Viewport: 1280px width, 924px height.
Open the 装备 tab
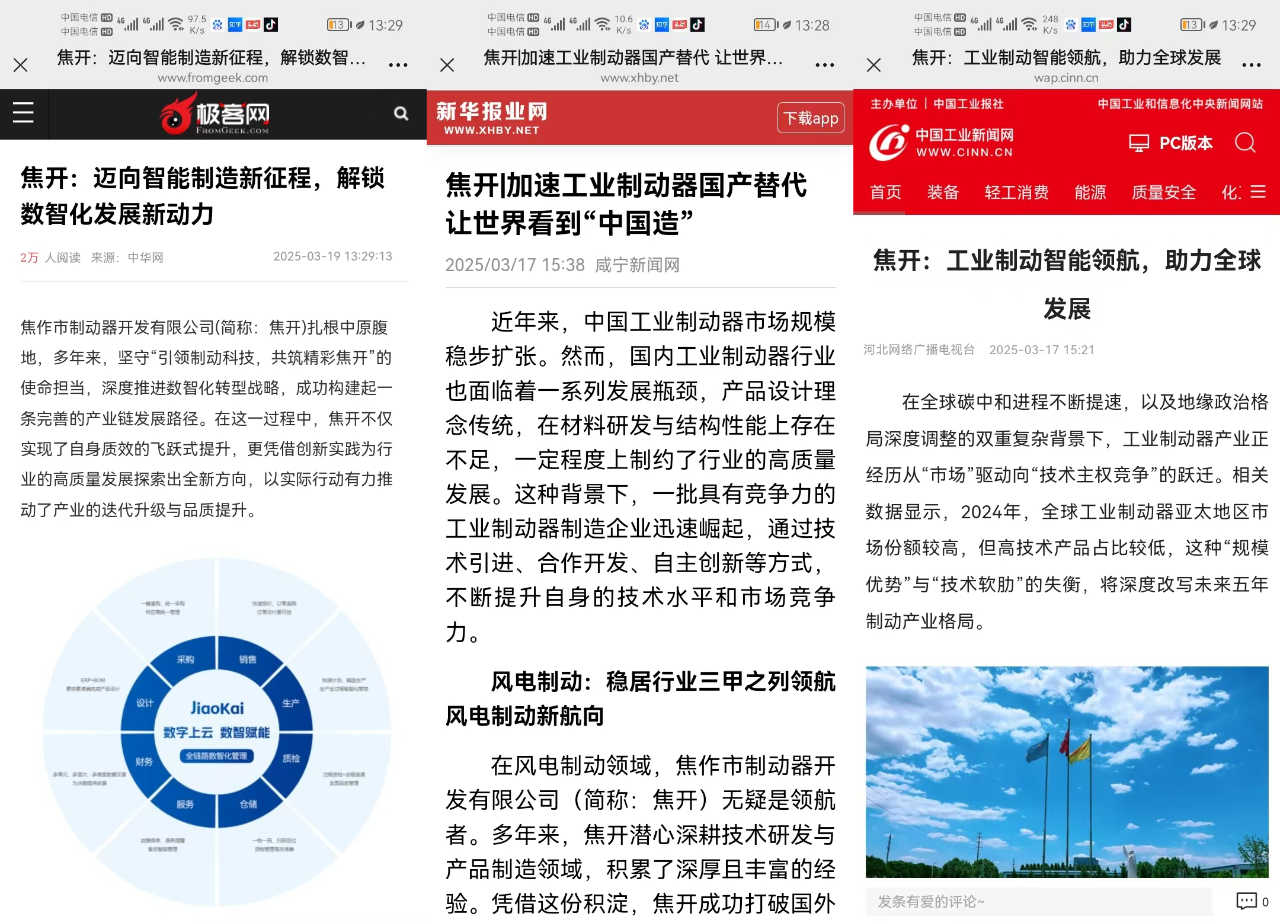943,192
